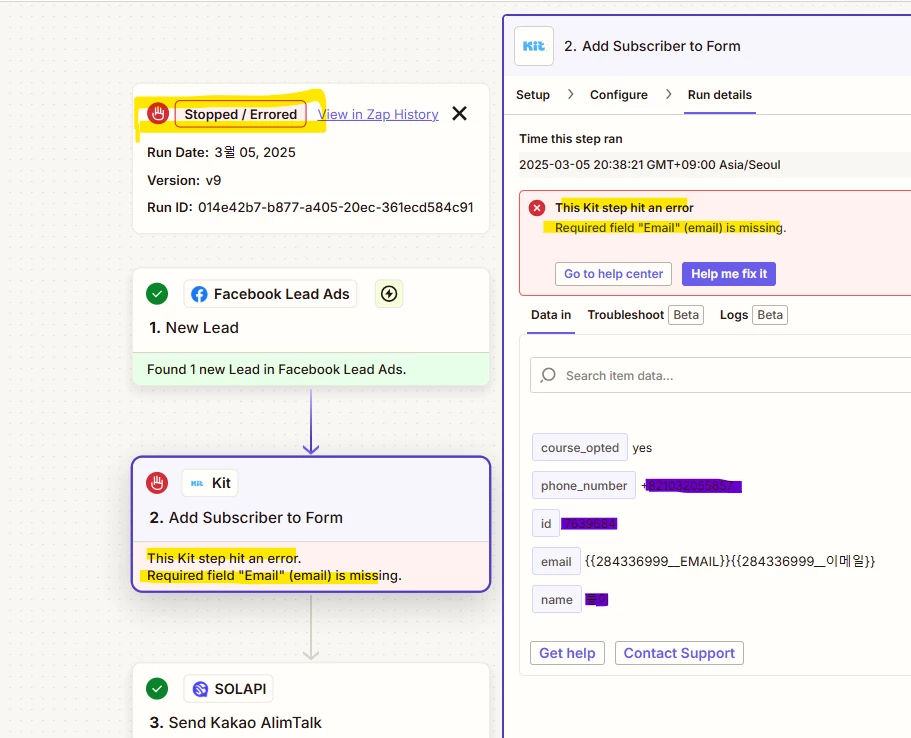Open the Logs Beta tab

[x=754, y=315]
